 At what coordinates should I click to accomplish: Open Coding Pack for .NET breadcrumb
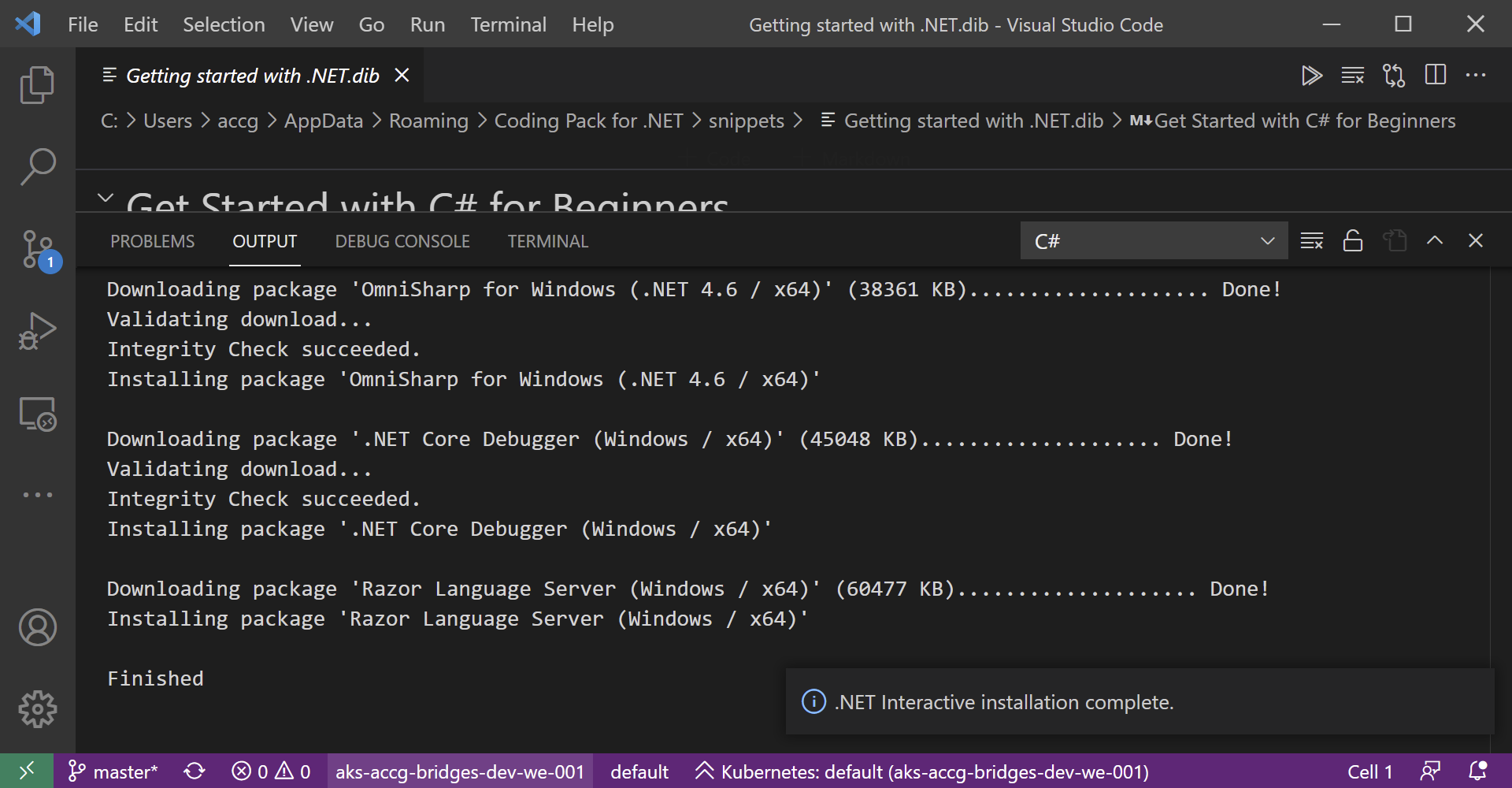click(588, 121)
